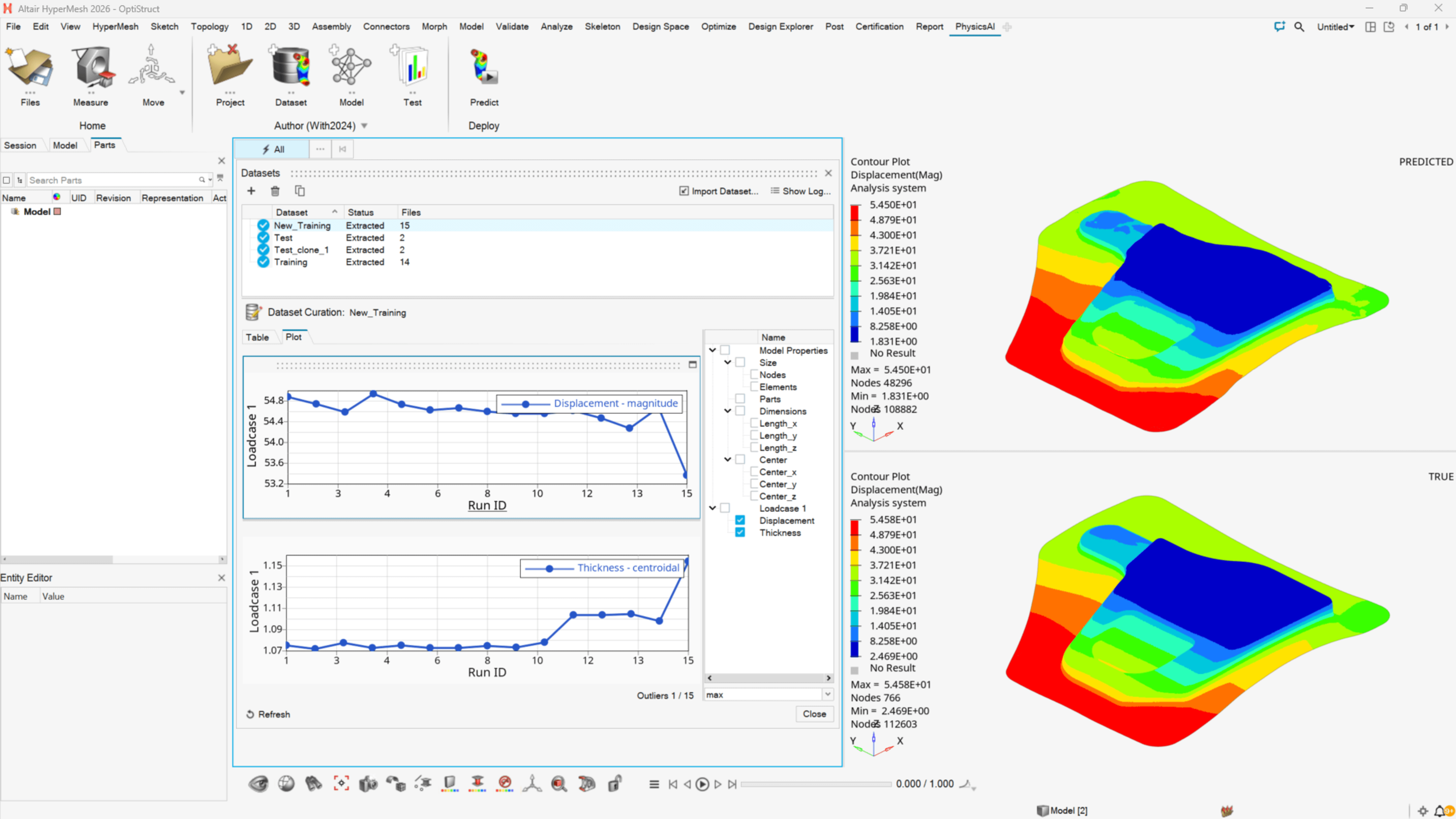Screen dimensions: 1456x819
Task: Open the Morph menu
Action: click(x=434, y=27)
